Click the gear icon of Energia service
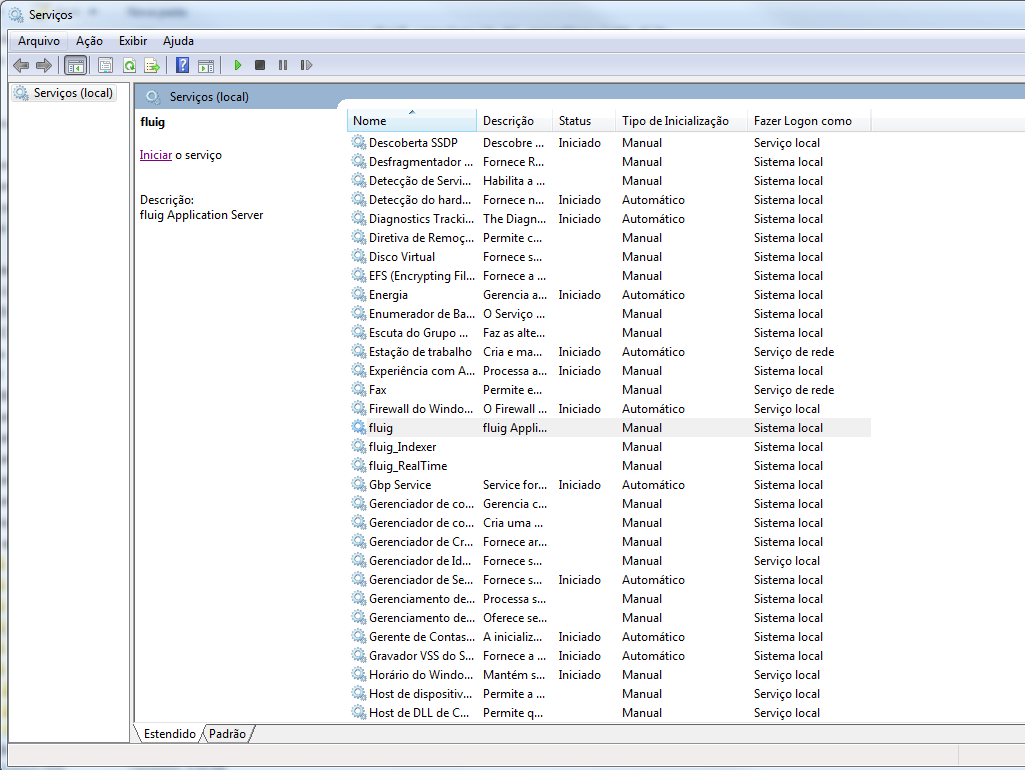 359,295
